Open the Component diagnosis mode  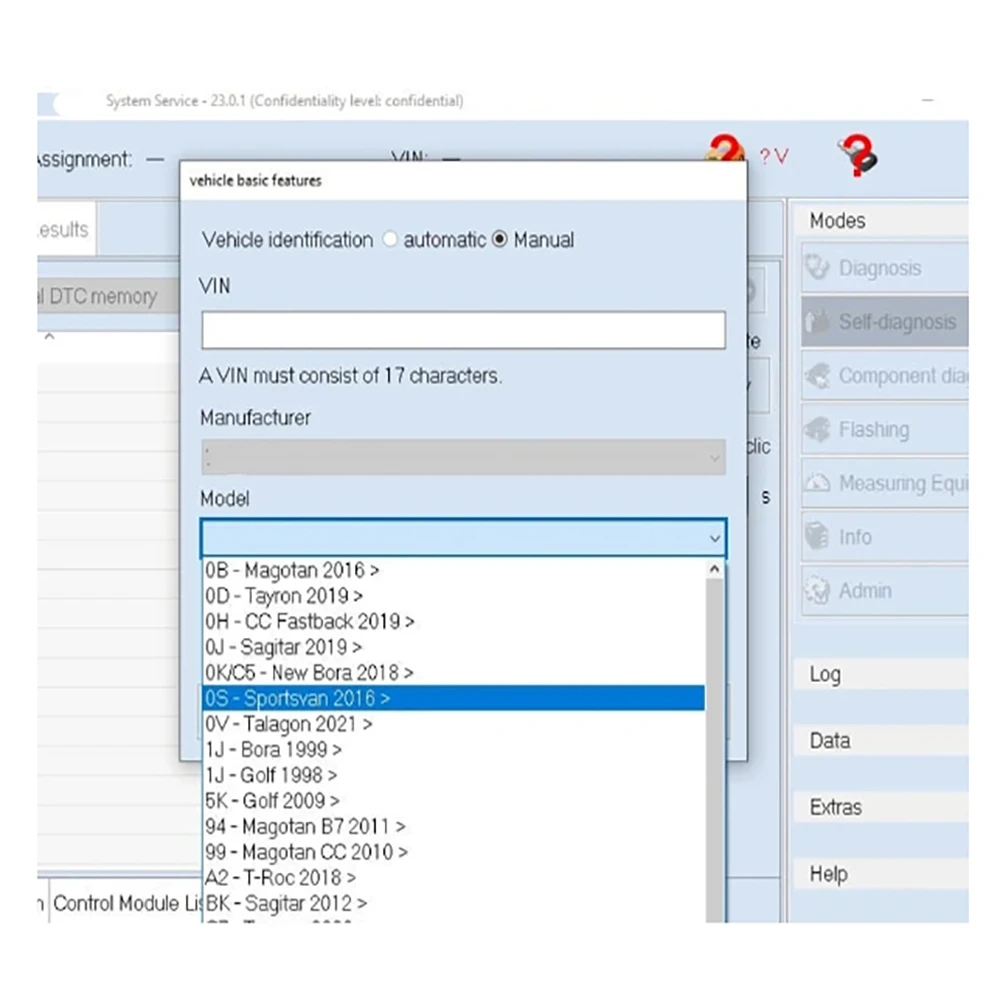[885, 376]
